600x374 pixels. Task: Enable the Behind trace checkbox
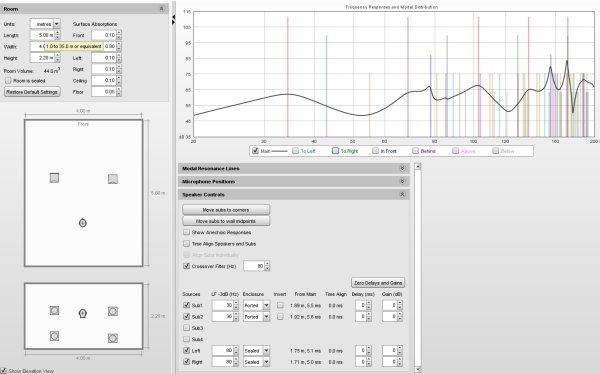click(x=416, y=151)
